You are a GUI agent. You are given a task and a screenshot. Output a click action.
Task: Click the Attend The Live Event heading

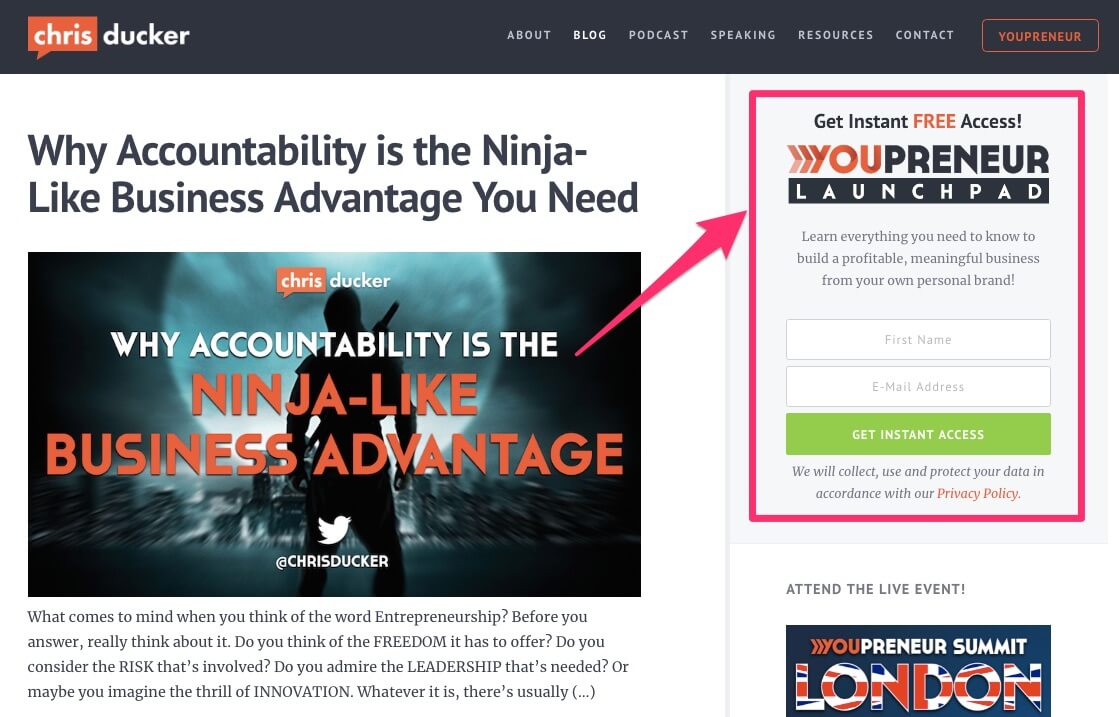click(875, 589)
